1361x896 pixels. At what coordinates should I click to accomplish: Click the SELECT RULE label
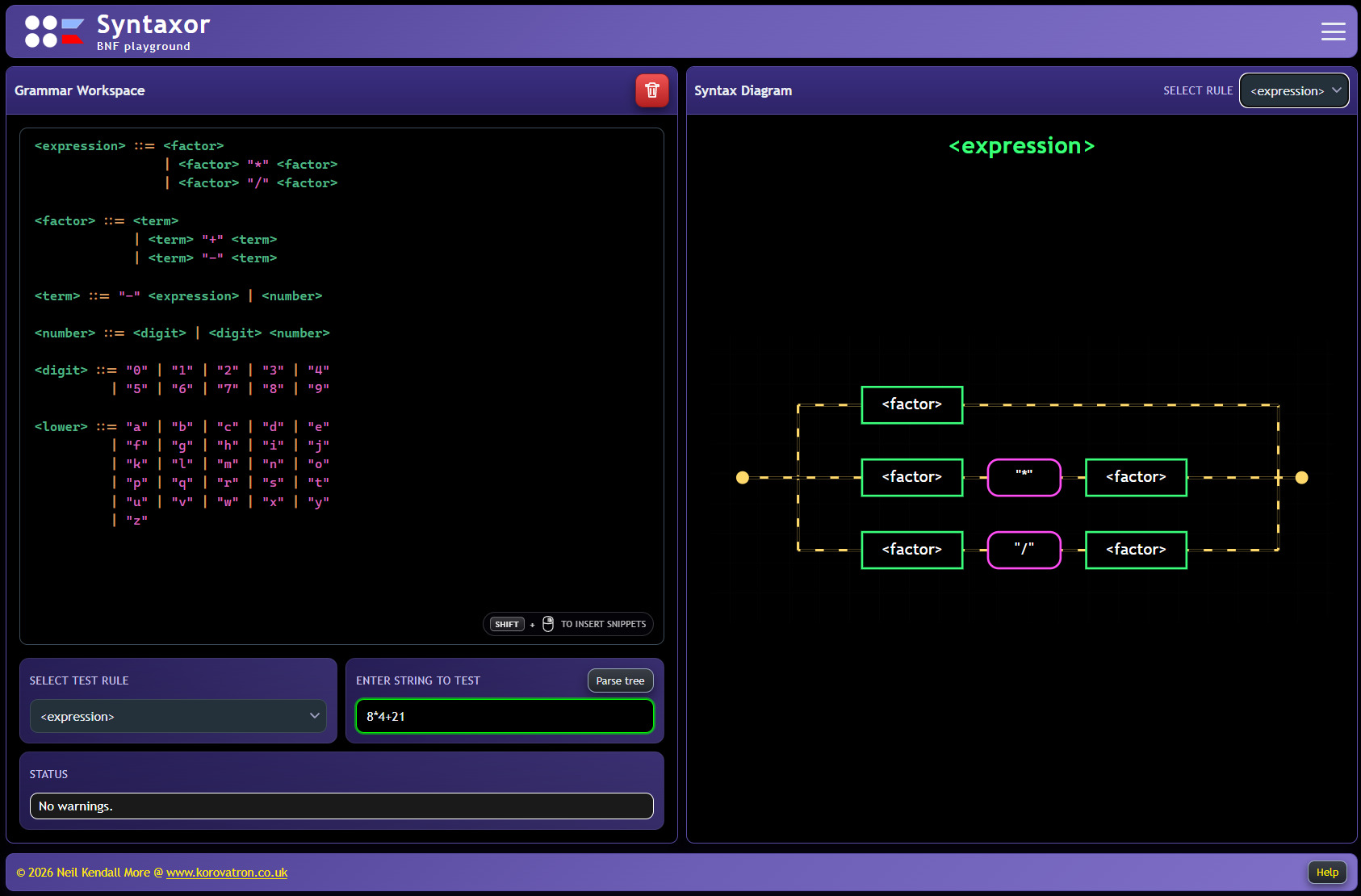pyautogui.click(x=1198, y=90)
